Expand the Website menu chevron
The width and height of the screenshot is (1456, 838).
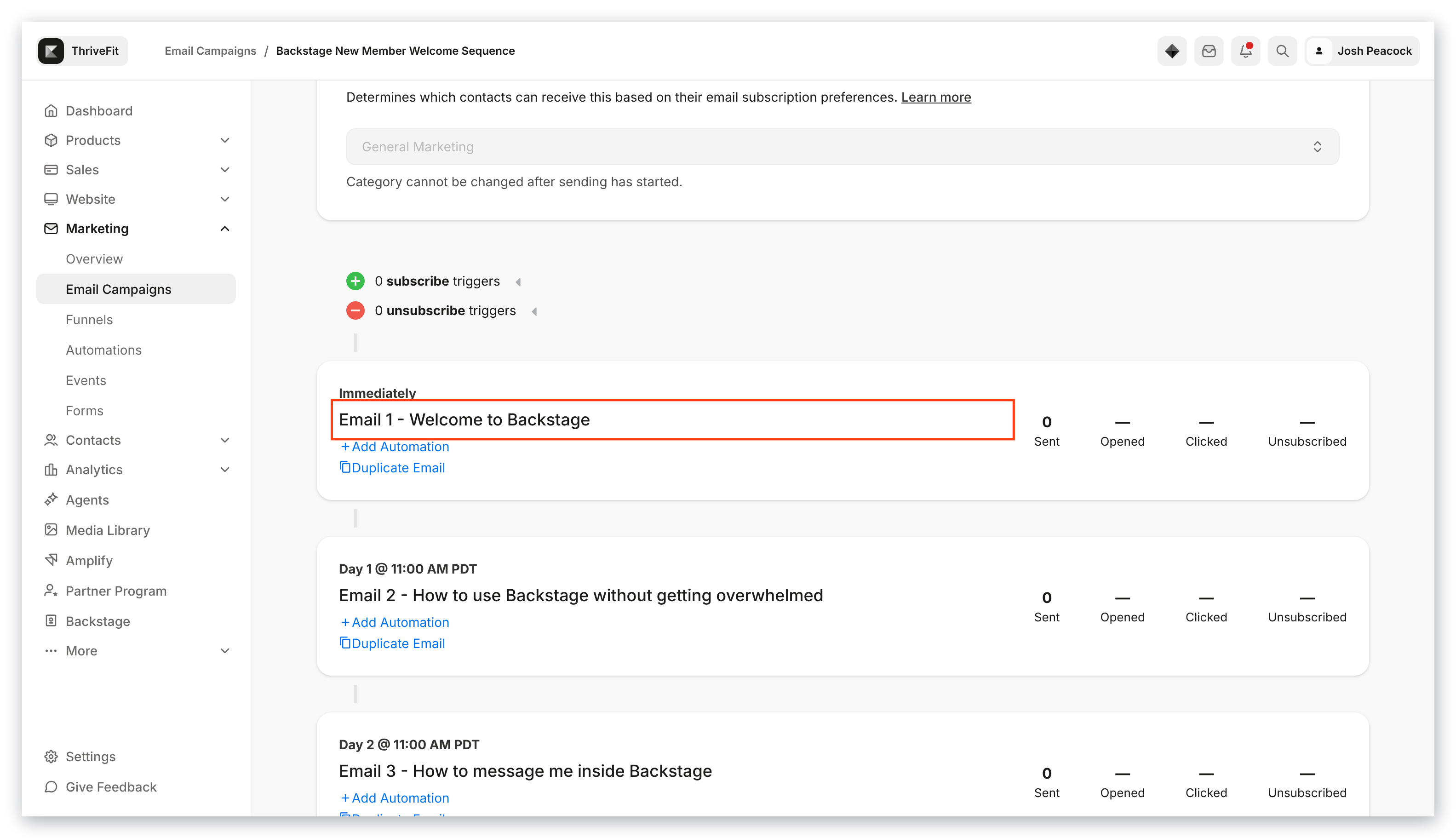[x=224, y=199]
